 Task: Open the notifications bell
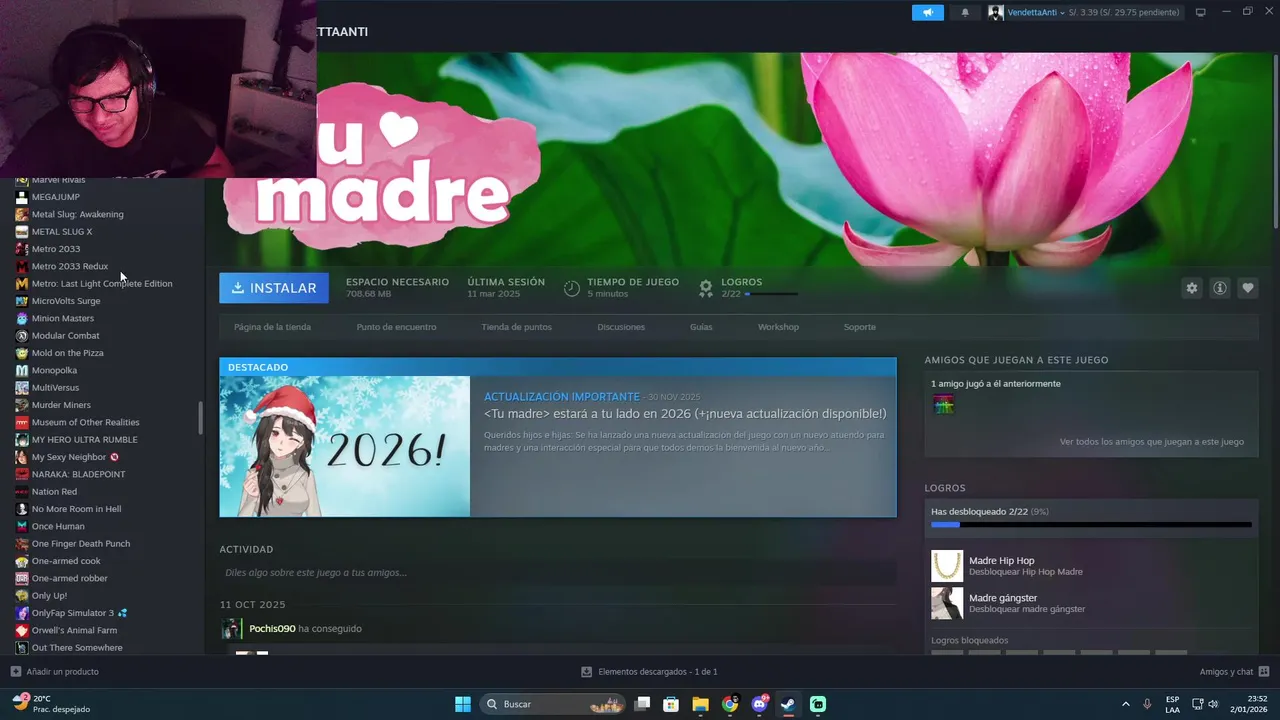pos(965,12)
